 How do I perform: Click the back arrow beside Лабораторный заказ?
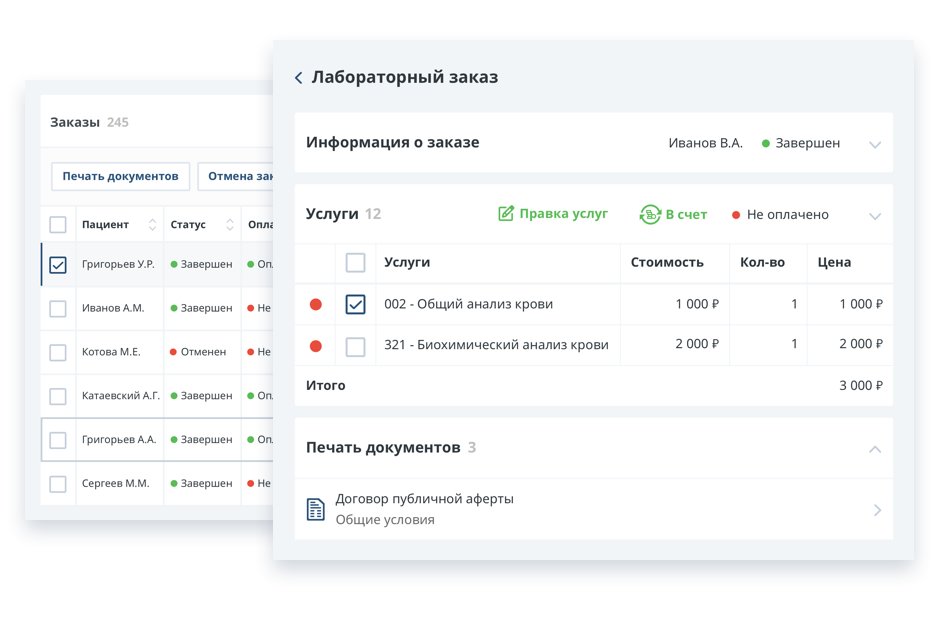click(298, 78)
